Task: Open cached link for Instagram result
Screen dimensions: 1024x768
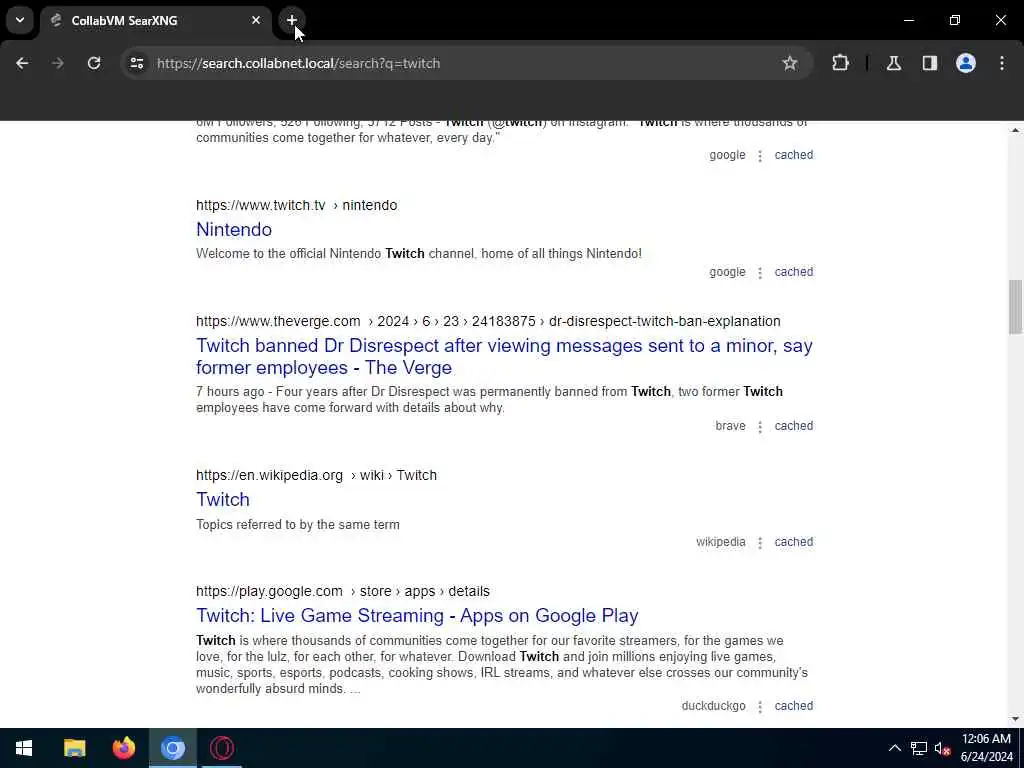Action: click(793, 155)
